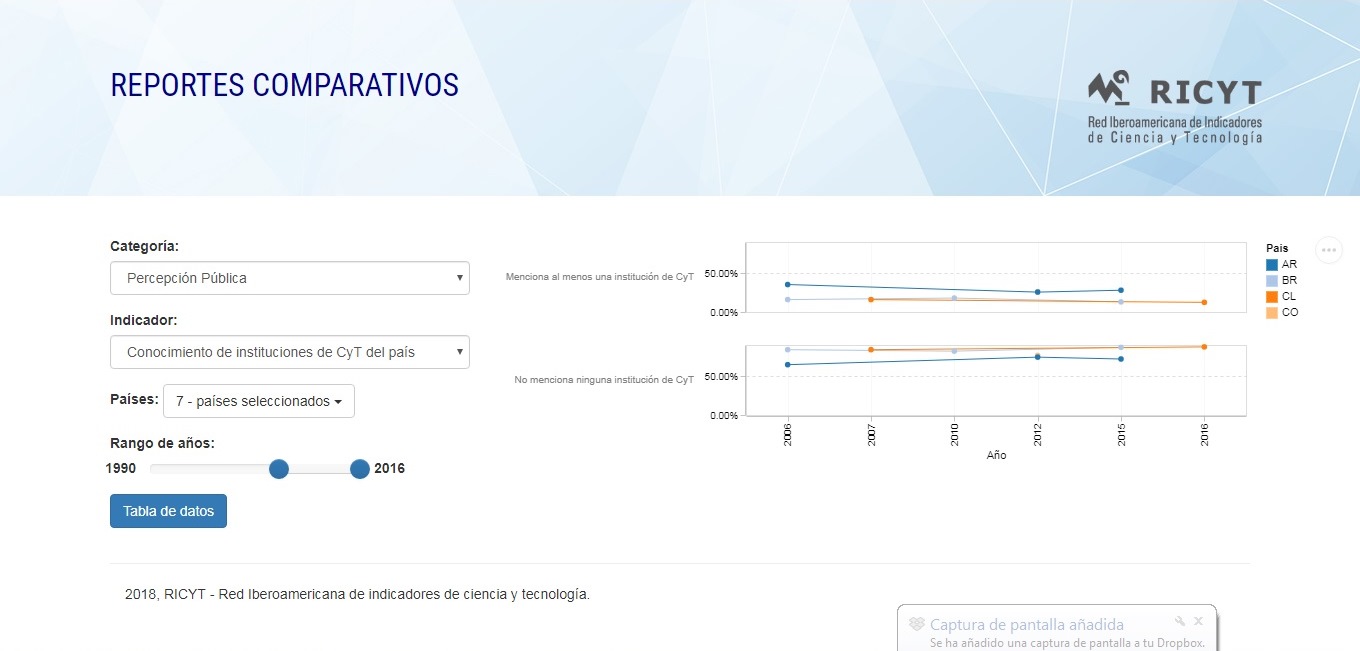Expand the países seleccionados dropdown
1360x651 pixels.
click(259, 401)
